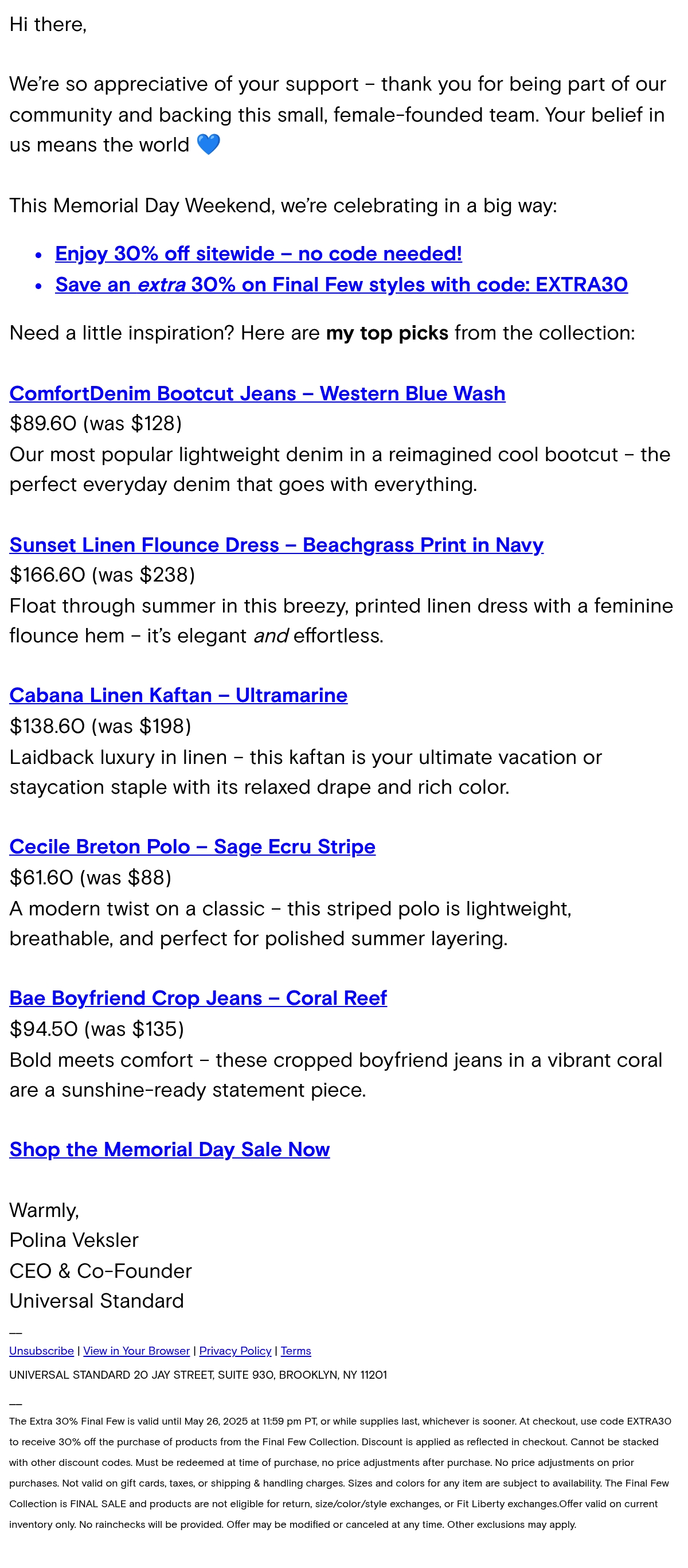View the Cabana Linen Kaftan Ultramarine product
688x1568 pixels.
[x=178, y=695]
